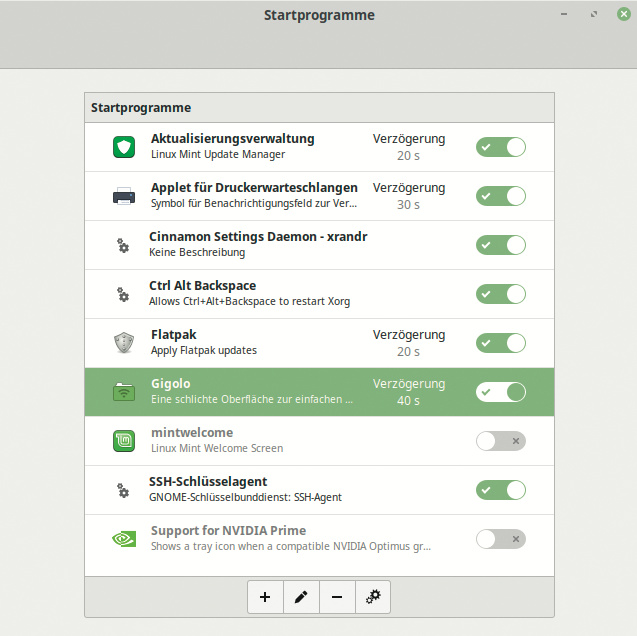Toggle the Ctrl Alt Backspace switch
The height and width of the screenshot is (636, 637).
(501, 294)
